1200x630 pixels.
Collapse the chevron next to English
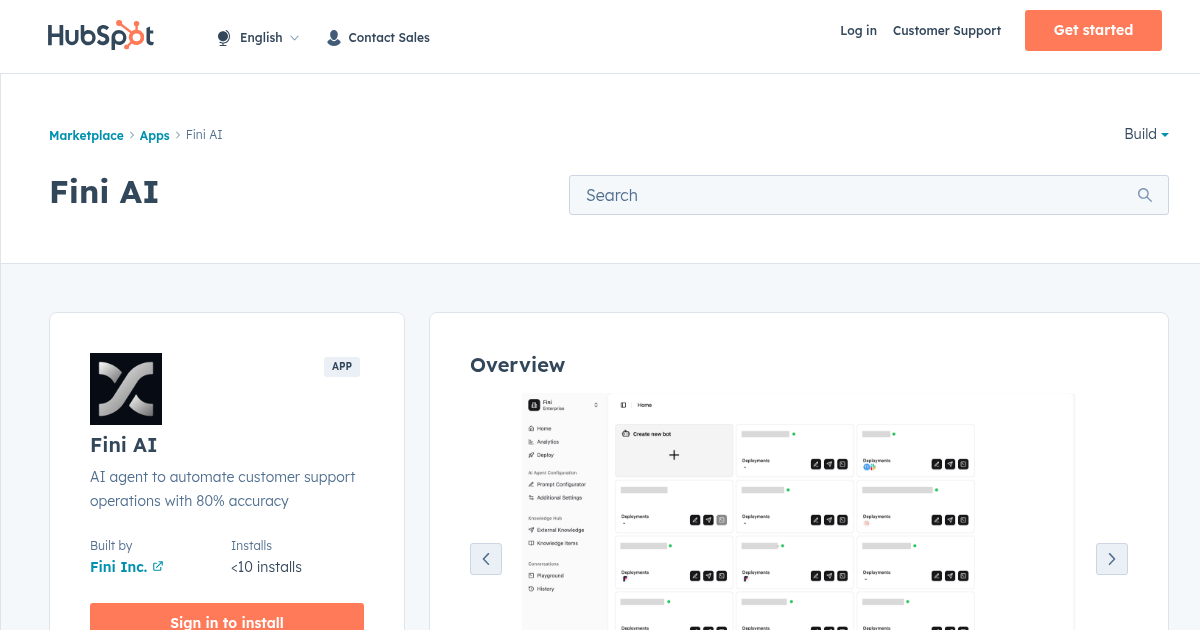(x=295, y=38)
